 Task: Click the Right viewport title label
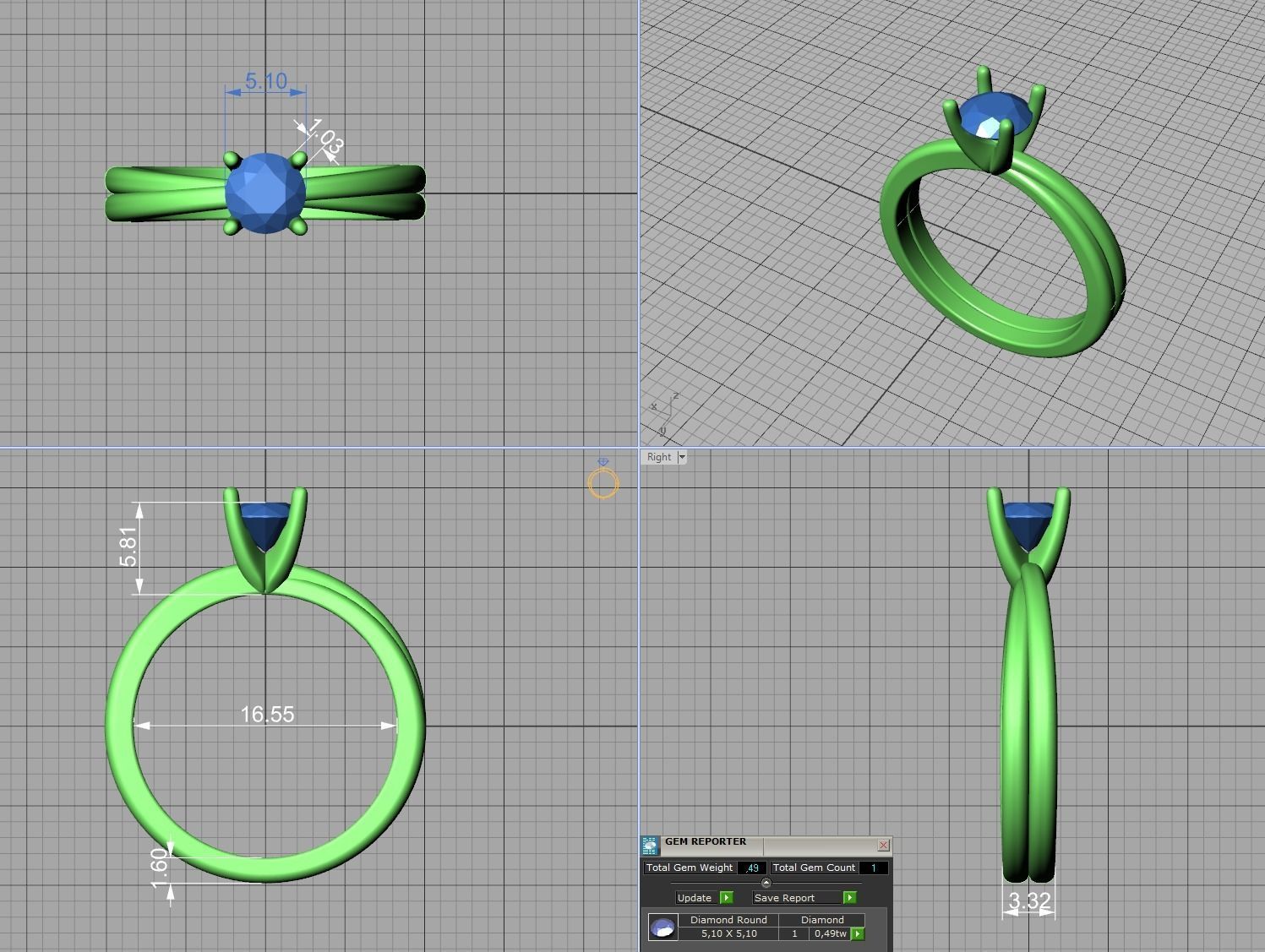coord(658,457)
